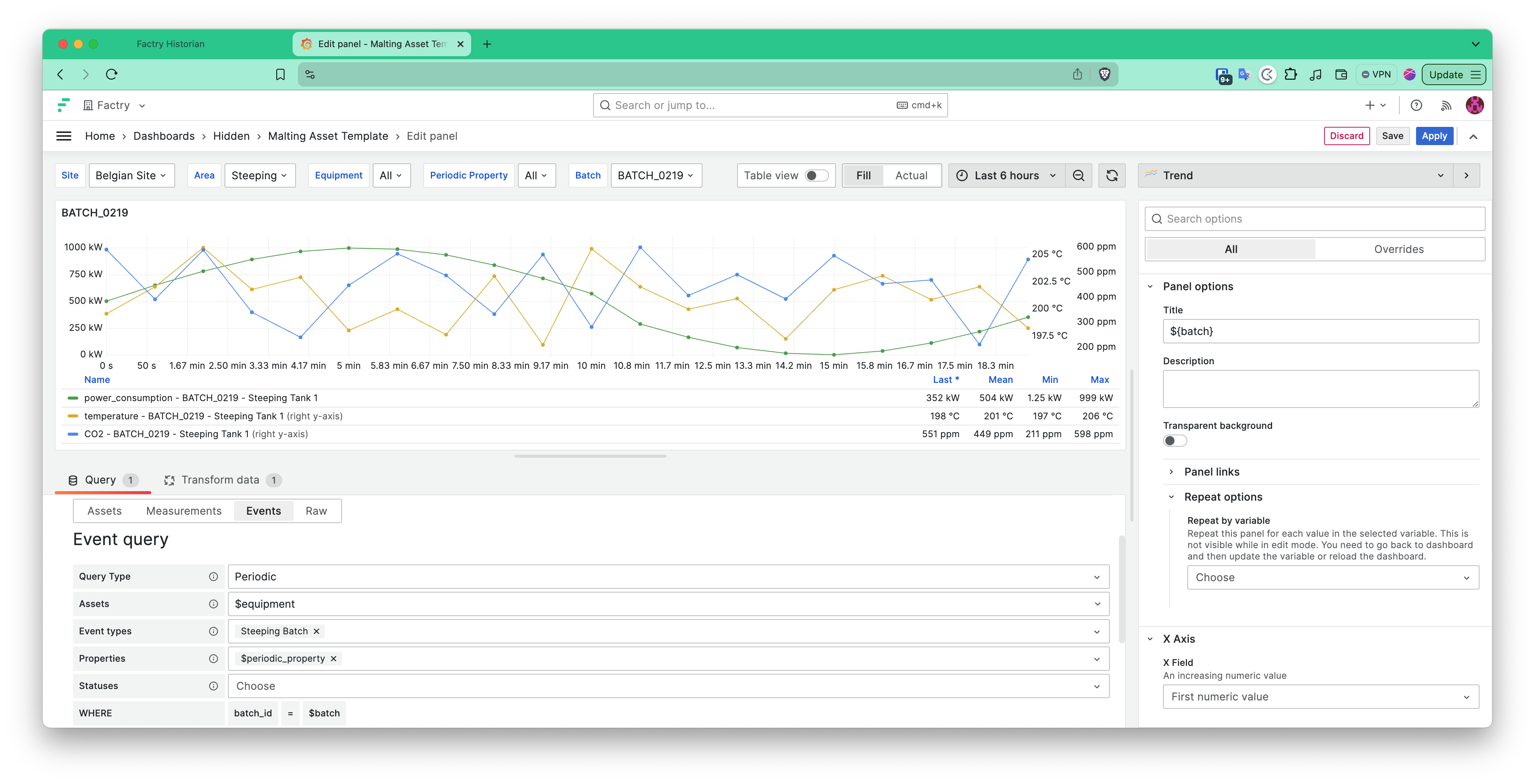Collapse the top toolbar chevron
The image size is (1535, 784).
1473,136
